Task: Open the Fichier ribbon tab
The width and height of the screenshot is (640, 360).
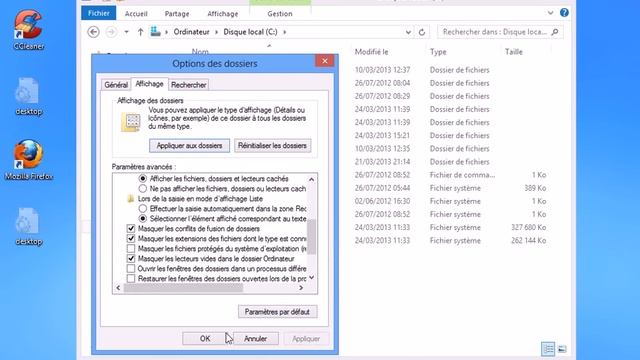Action: [98, 13]
